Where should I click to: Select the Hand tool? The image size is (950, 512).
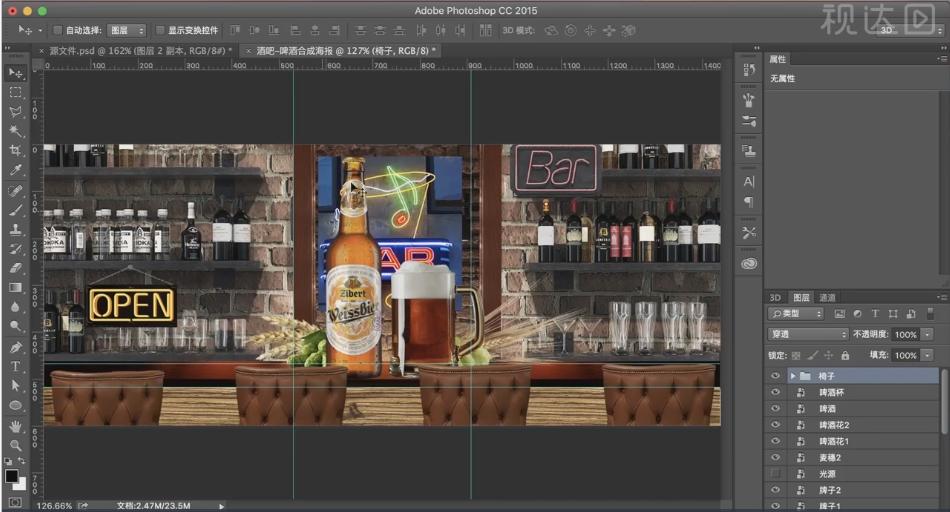[x=15, y=426]
